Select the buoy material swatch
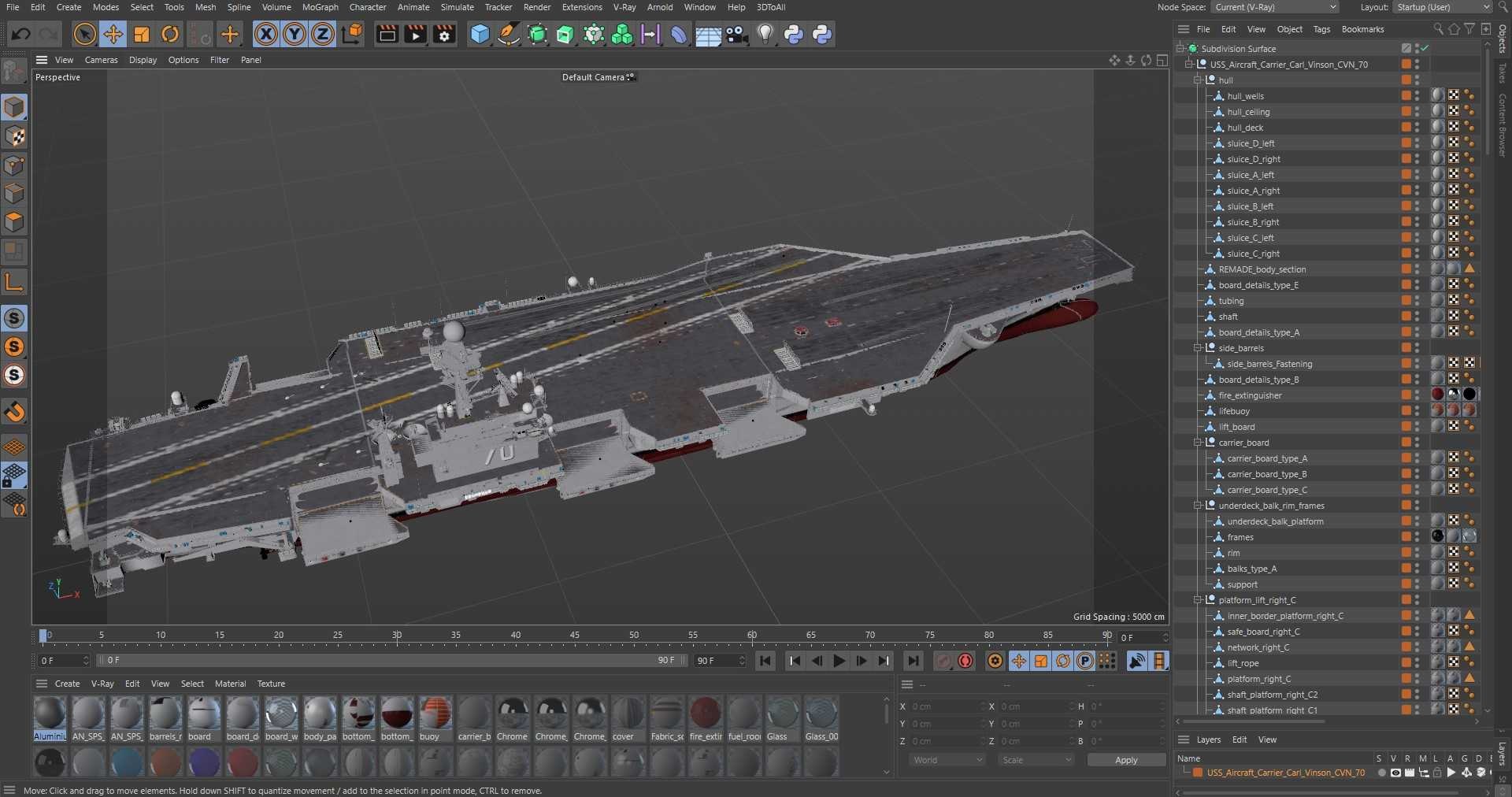Screen dimensions: 1512x797 pos(435,718)
